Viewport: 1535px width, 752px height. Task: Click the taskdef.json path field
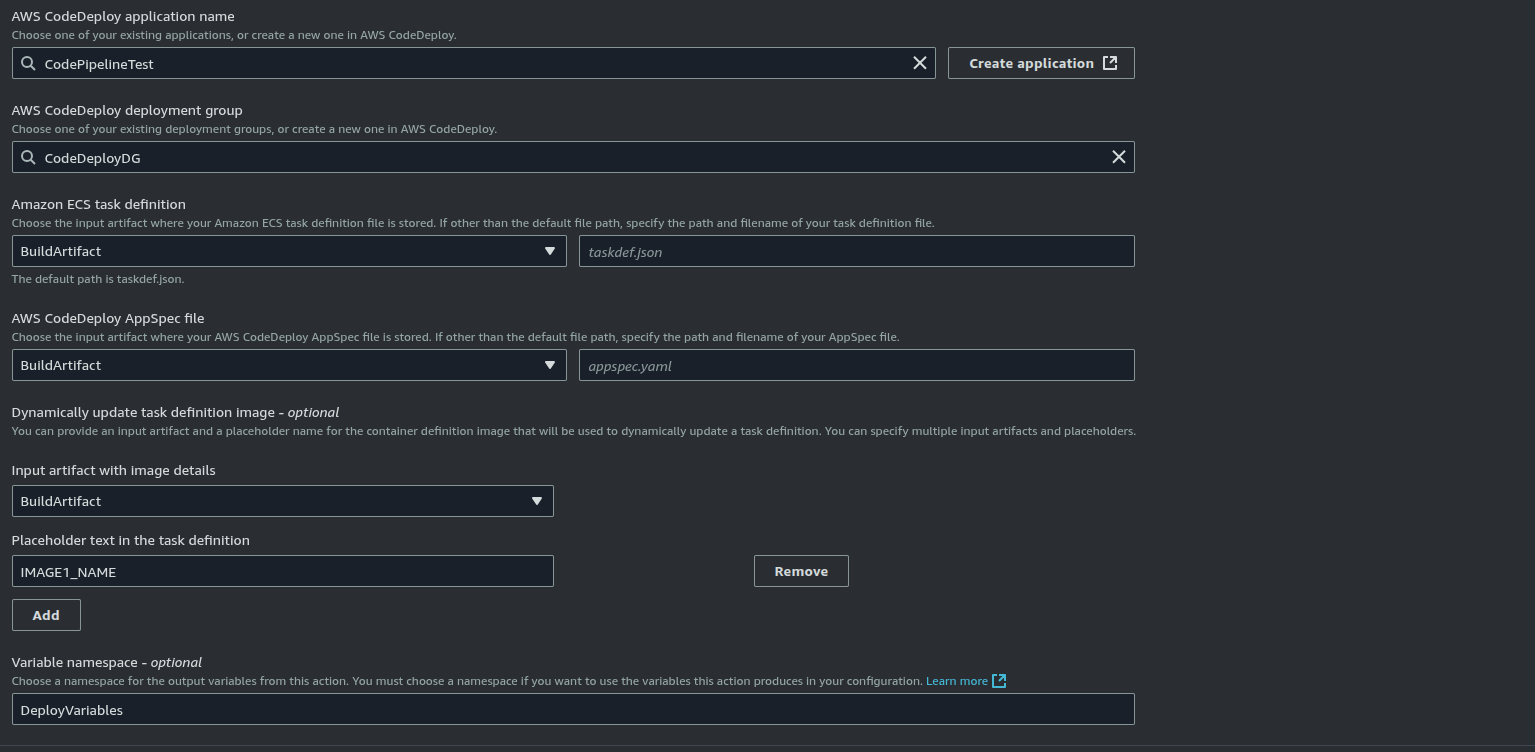coord(857,251)
